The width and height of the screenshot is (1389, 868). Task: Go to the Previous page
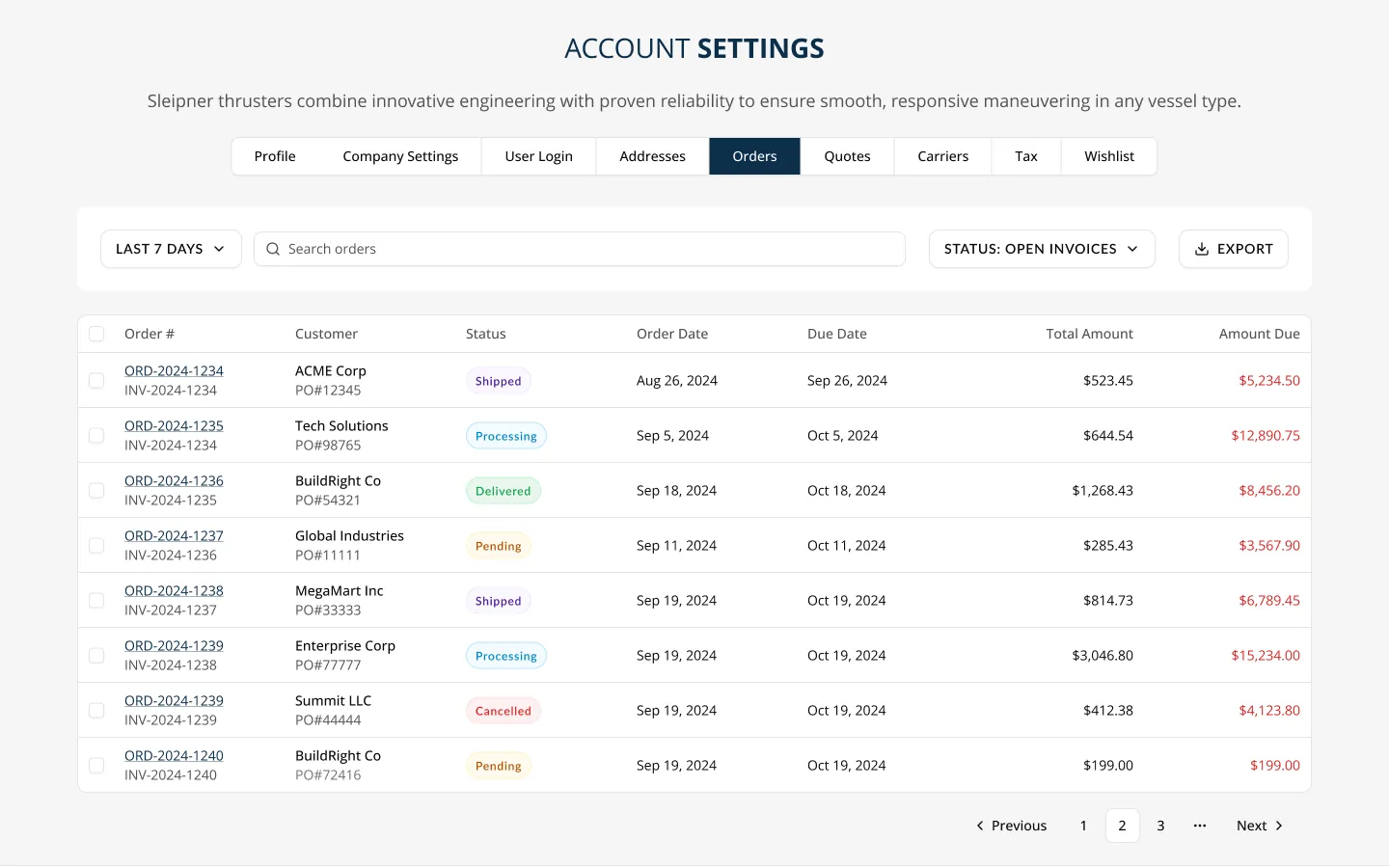coord(1011,826)
